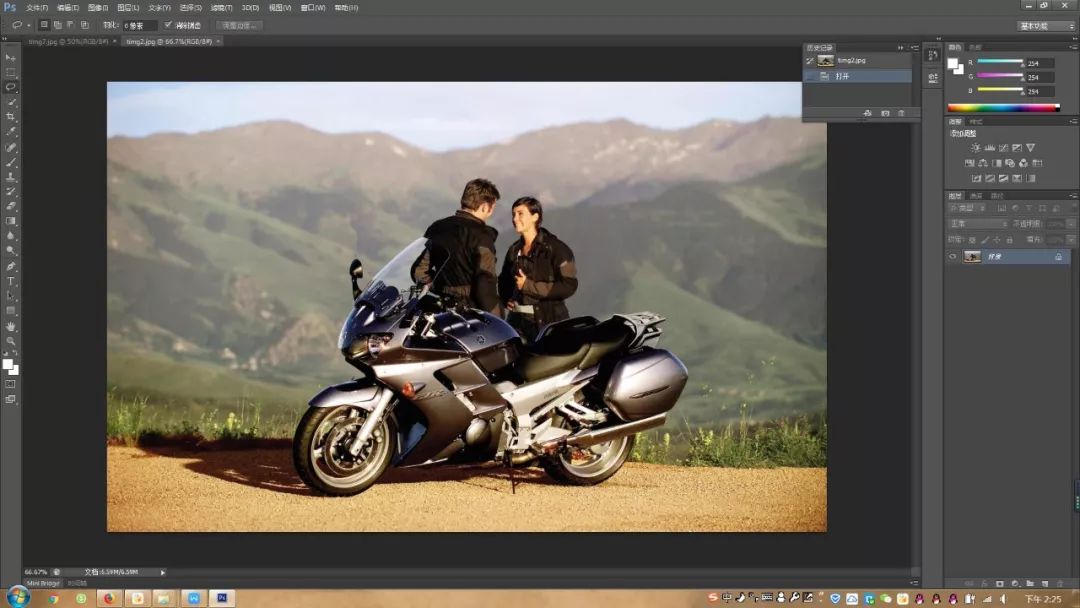
Task: Toggle the anti-alias checkbox in options bar
Action: coord(168,25)
